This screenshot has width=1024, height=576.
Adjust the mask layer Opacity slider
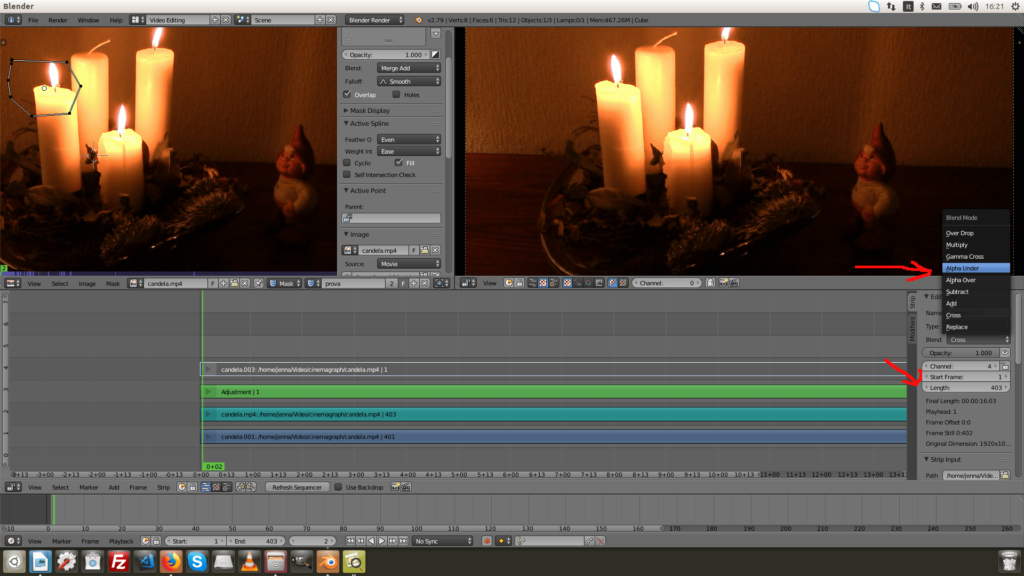(x=385, y=55)
